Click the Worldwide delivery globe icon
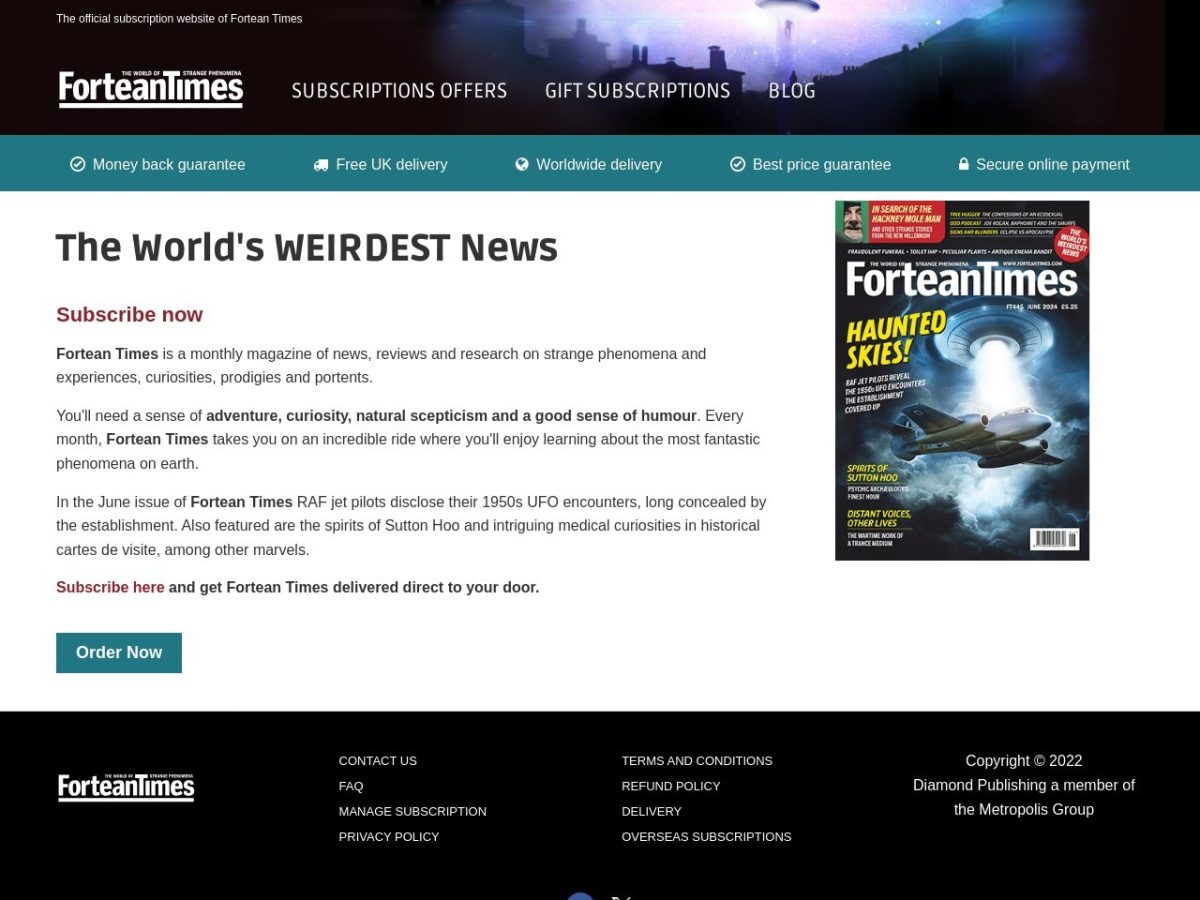This screenshot has width=1200, height=900. click(x=522, y=164)
